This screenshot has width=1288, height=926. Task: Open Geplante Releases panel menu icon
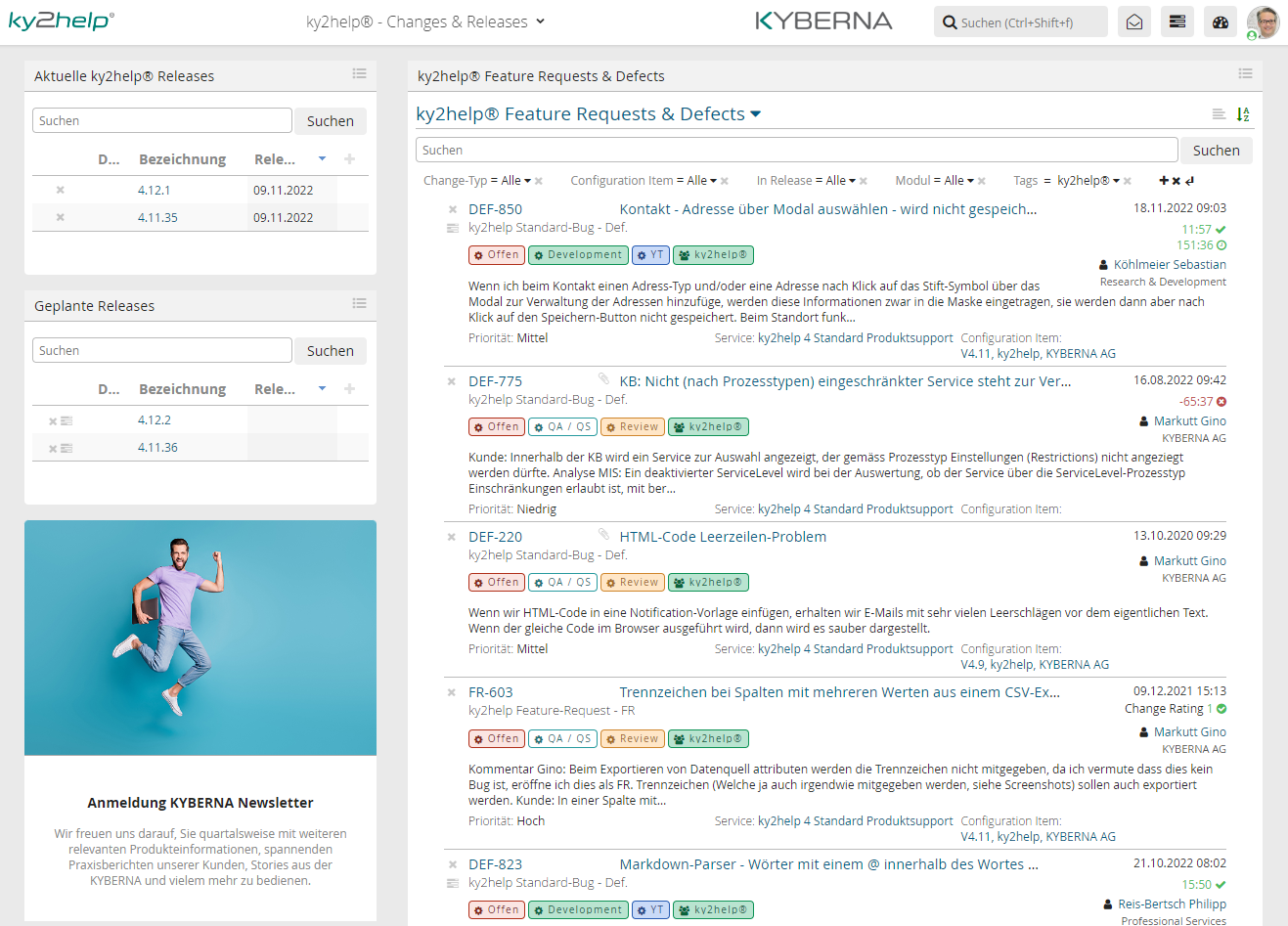click(360, 303)
